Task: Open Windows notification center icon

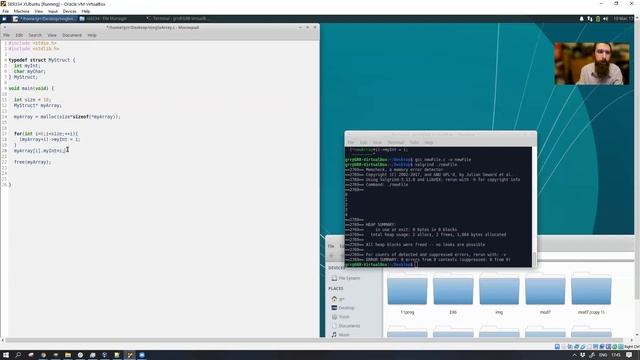Action: (629, 355)
